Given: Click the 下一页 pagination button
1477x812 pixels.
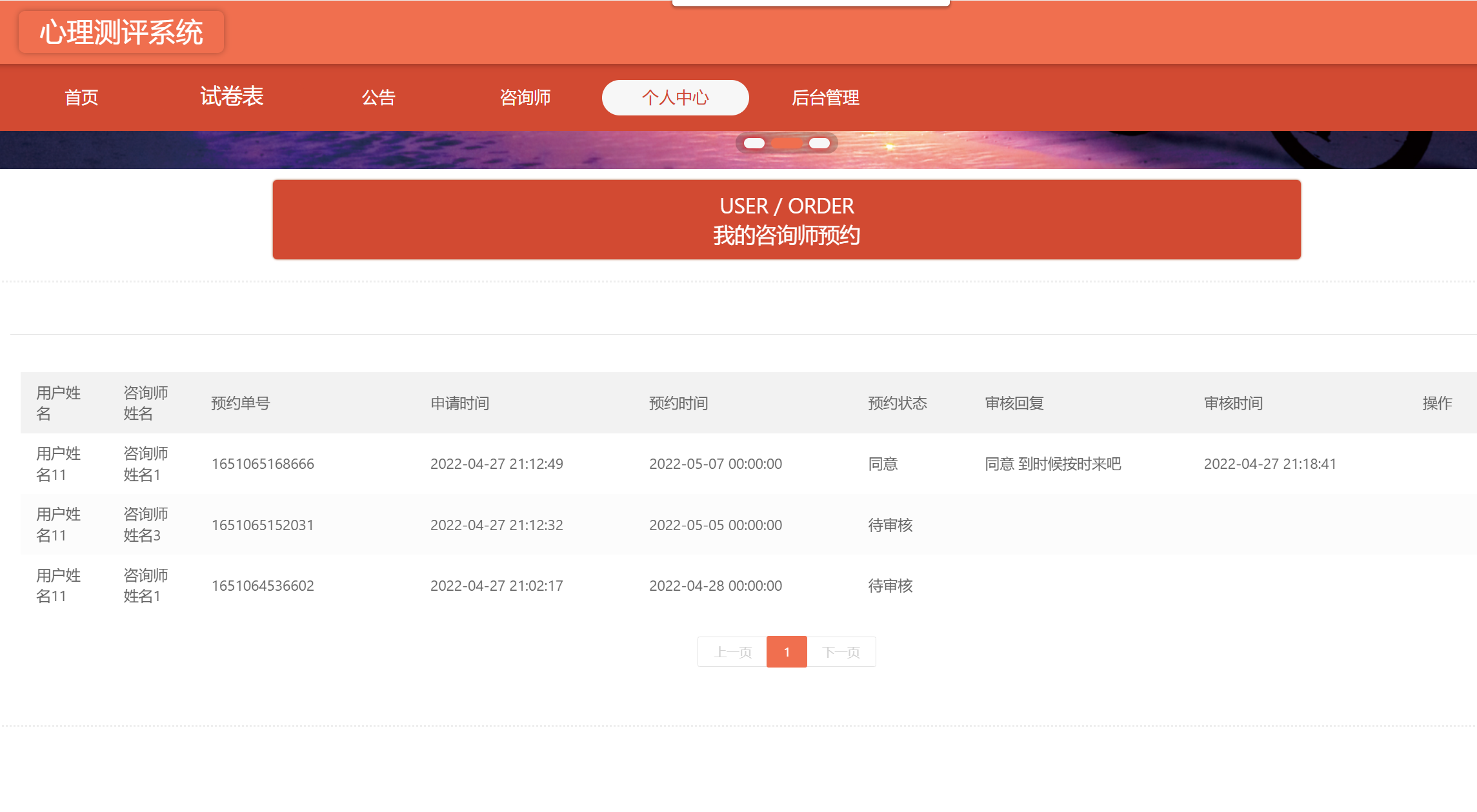Looking at the screenshot, I should pos(841,651).
